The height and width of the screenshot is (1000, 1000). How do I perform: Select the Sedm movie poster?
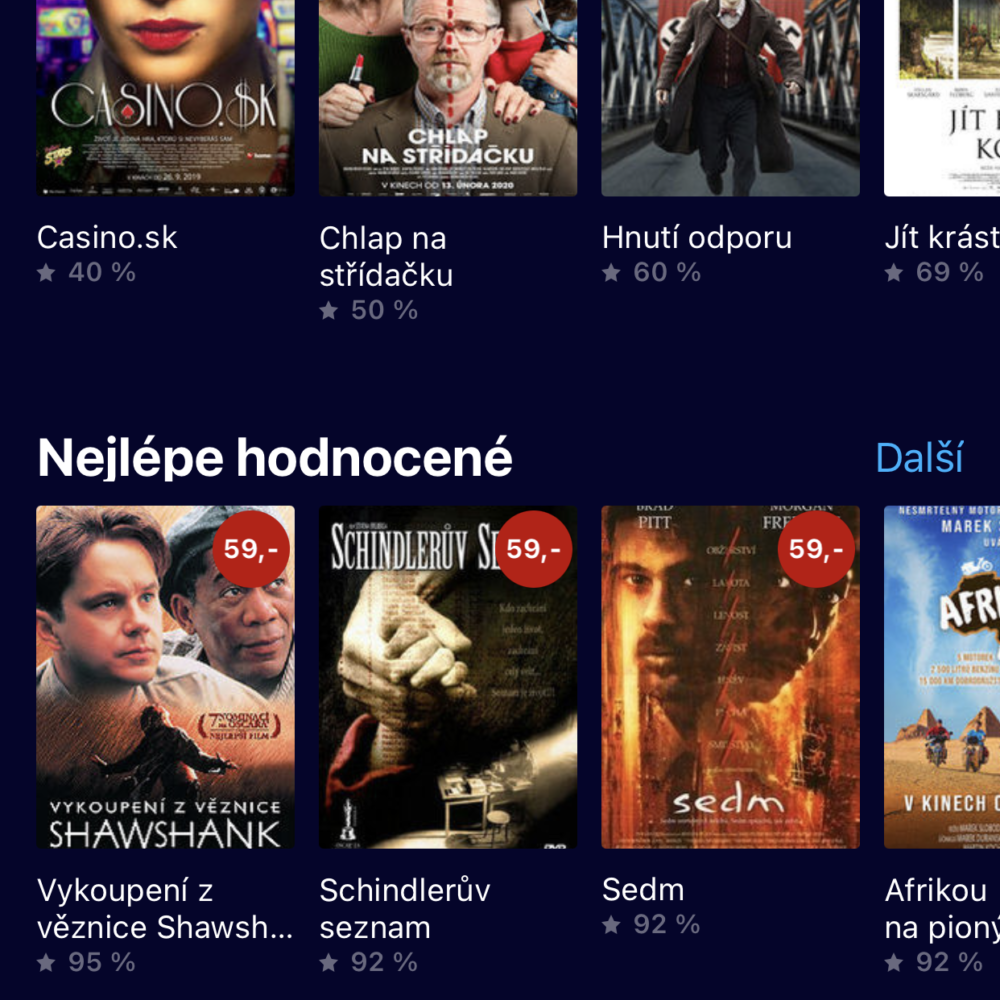730,677
